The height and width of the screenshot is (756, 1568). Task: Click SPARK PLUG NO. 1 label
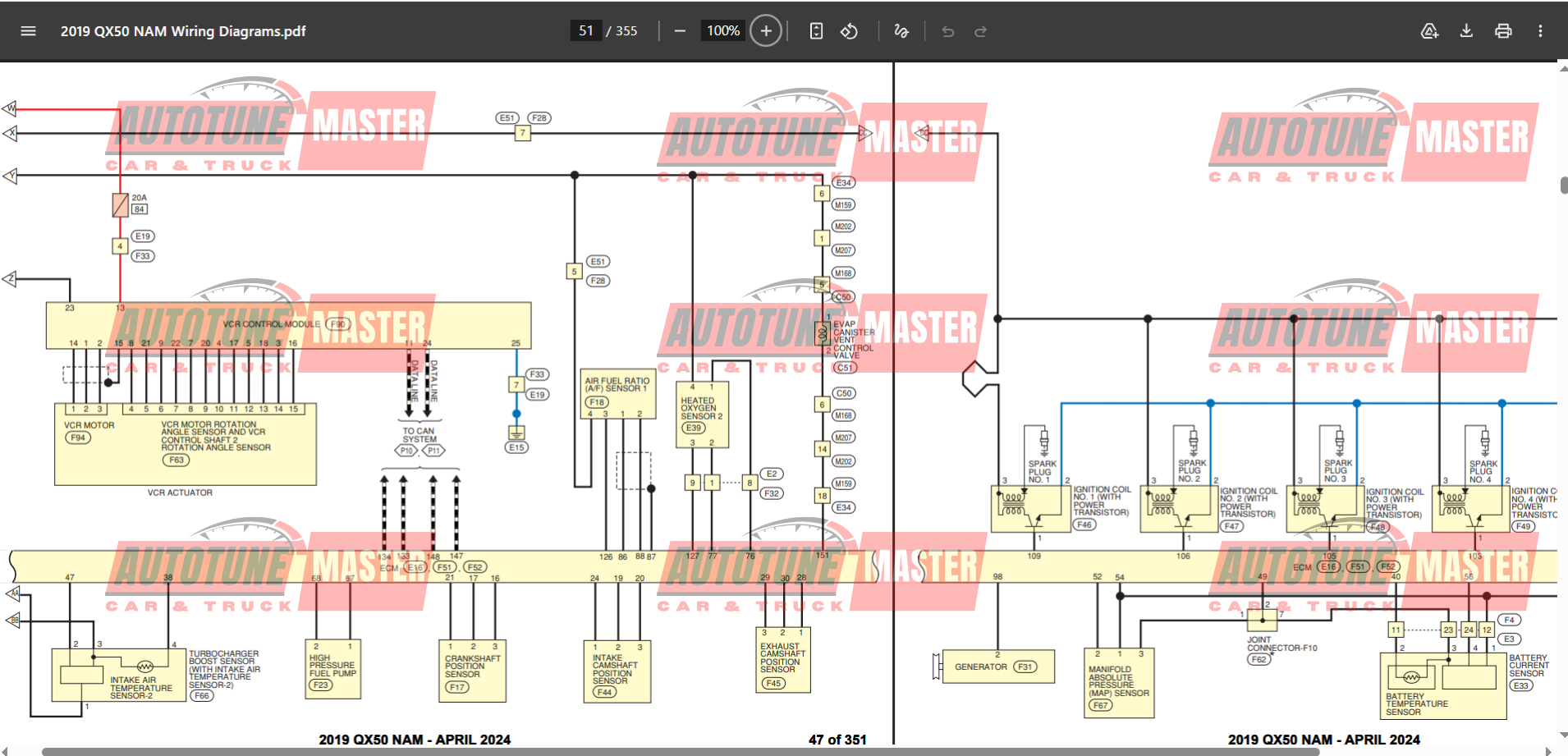coord(1042,471)
